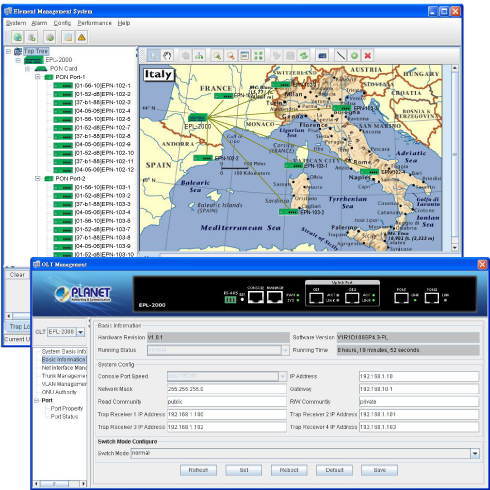Select the line draw link tool
The height and width of the screenshot is (490, 490).
[340, 55]
